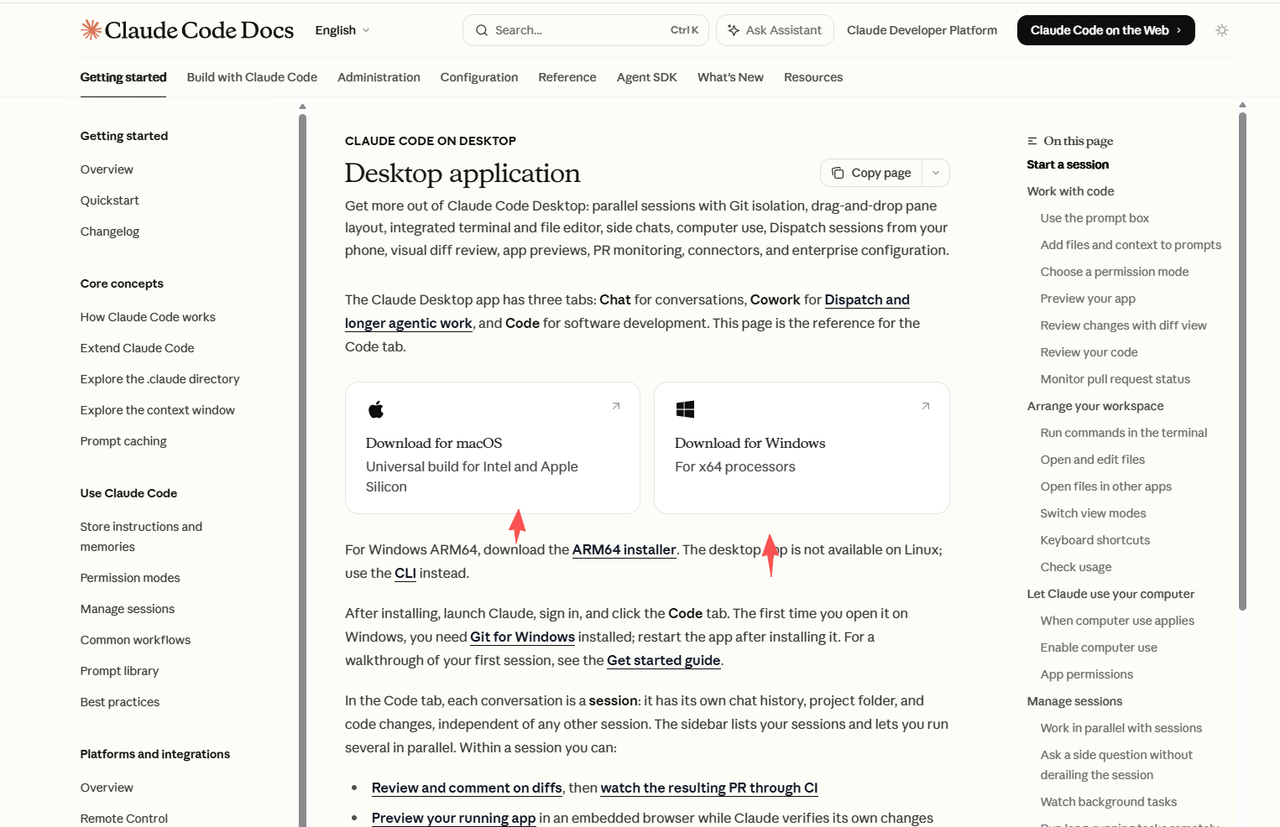
Task: Open Store instructions and memories
Action: [x=141, y=537]
